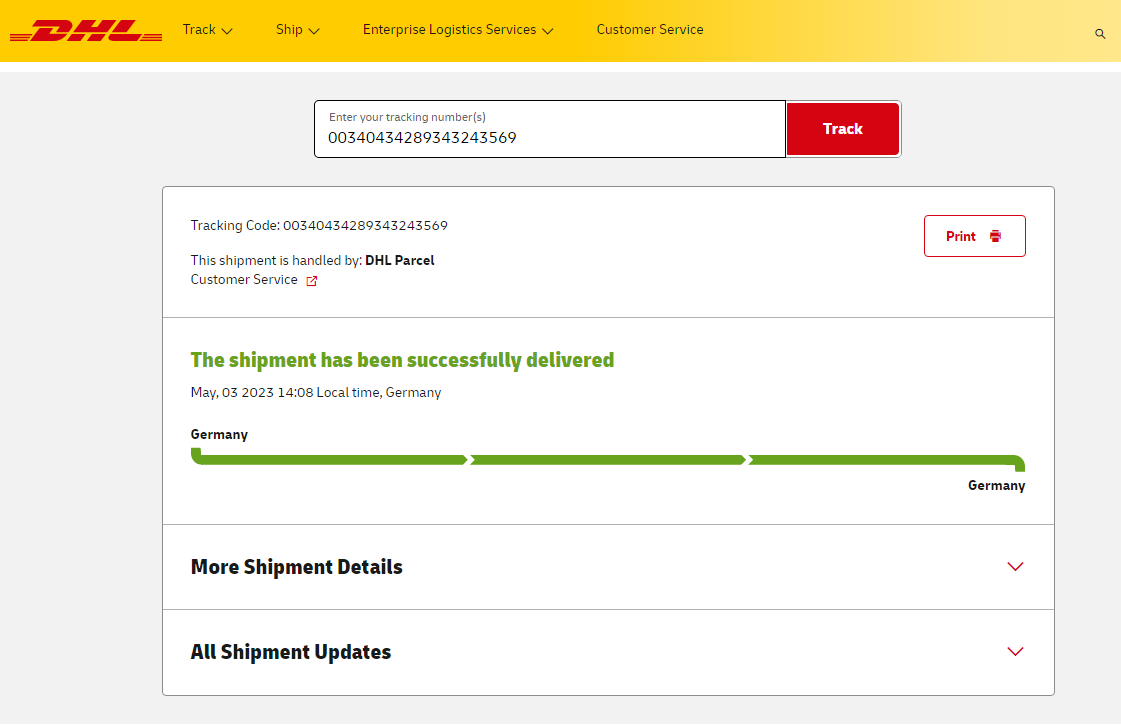This screenshot has height=725, width=1121.
Task: Click the first green progress segment
Action: pos(330,460)
